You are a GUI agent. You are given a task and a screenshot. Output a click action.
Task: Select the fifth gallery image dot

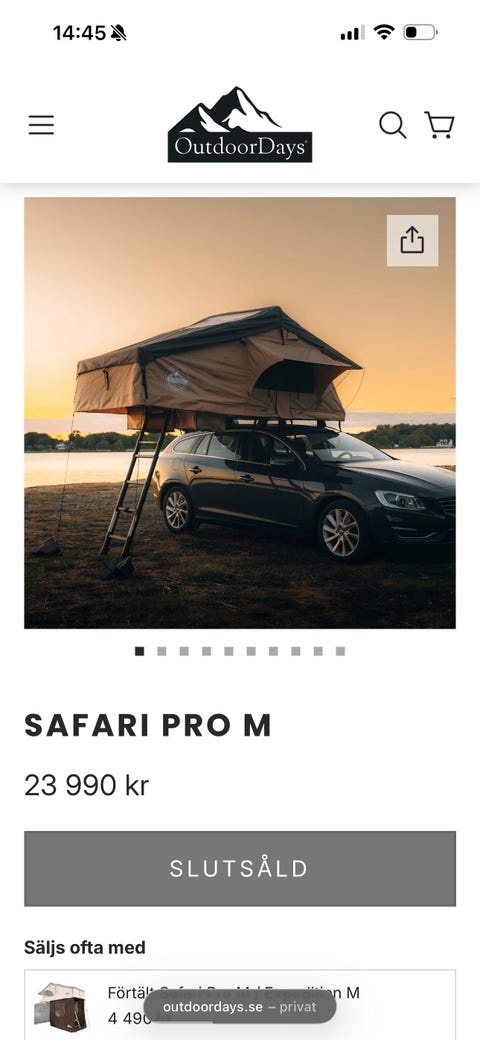click(229, 651)
